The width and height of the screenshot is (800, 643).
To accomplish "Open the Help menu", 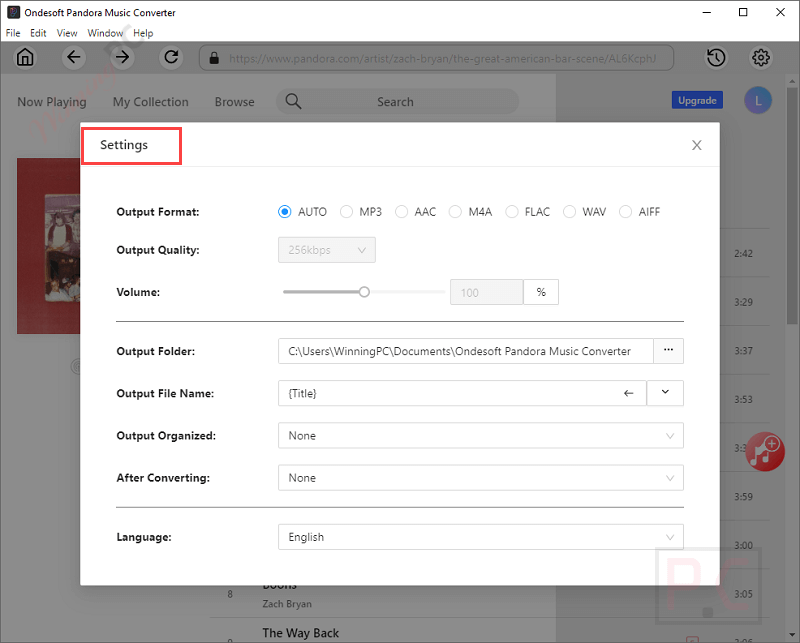I will coord(143,33).
